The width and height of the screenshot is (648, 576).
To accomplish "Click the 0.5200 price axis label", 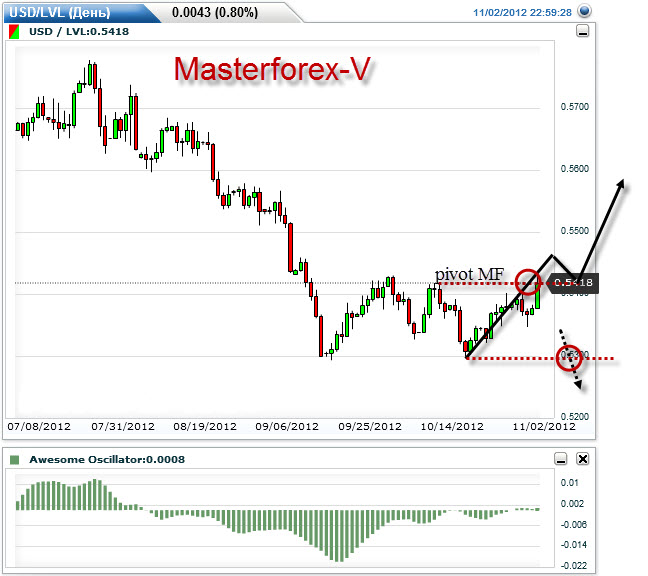I will coord(574,417).
